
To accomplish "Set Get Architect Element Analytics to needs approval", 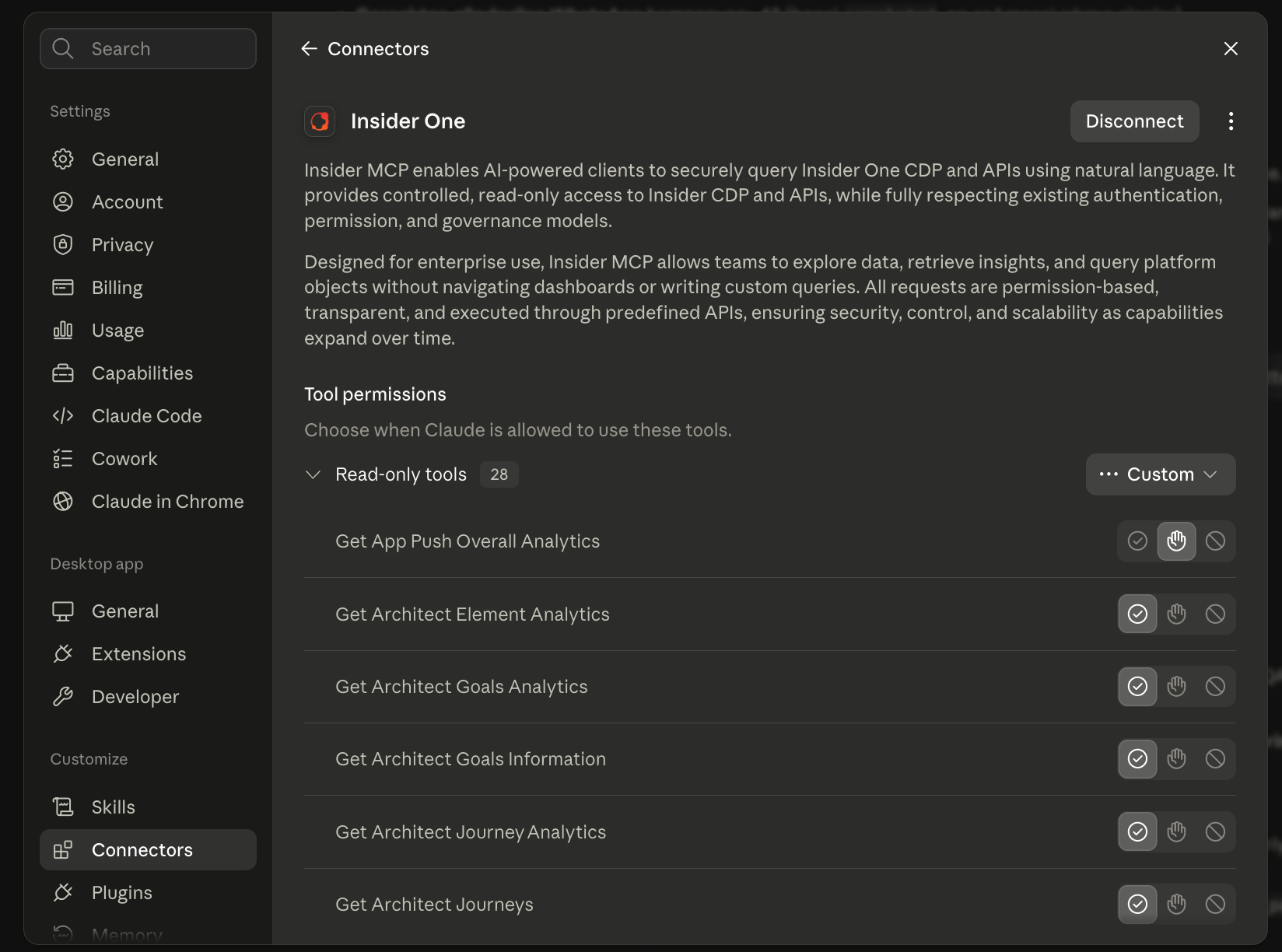I will 1176,614.
